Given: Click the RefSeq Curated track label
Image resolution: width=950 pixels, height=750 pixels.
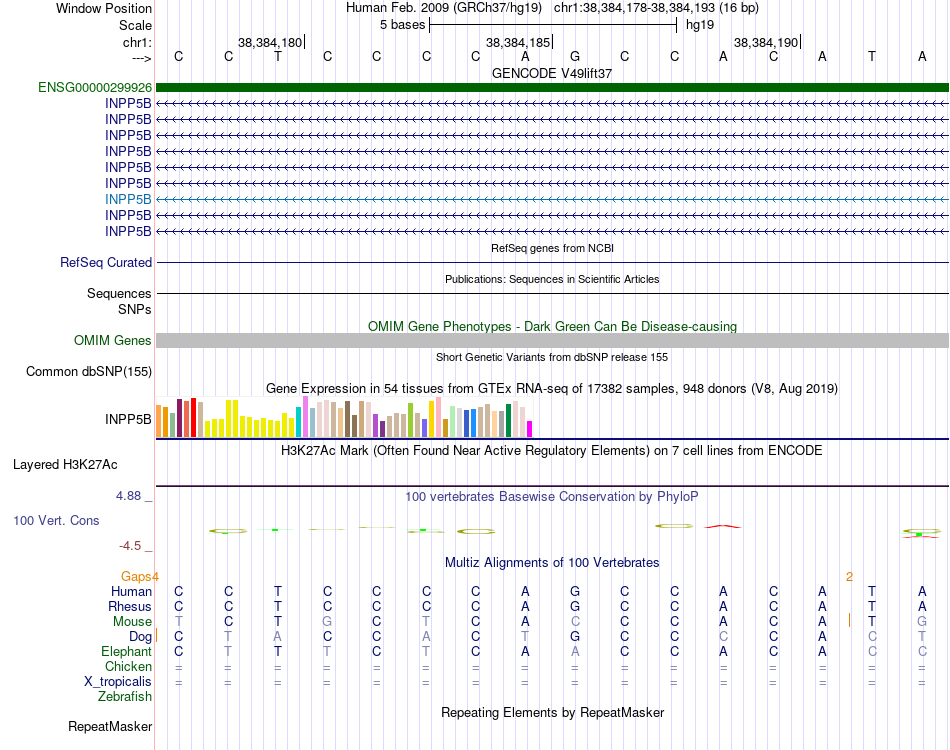Looking at the screenshot, I should point(106,262).
